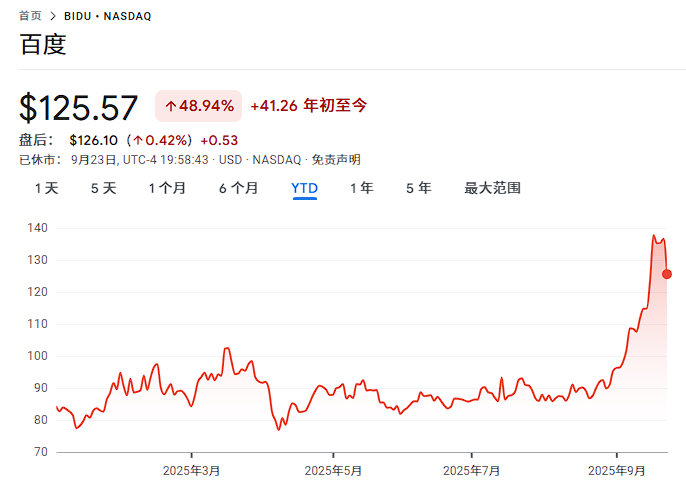The image size is (686, 496).
Task: Click the 2025年9月 axis tick label
Action: click(x=616, y=471)
